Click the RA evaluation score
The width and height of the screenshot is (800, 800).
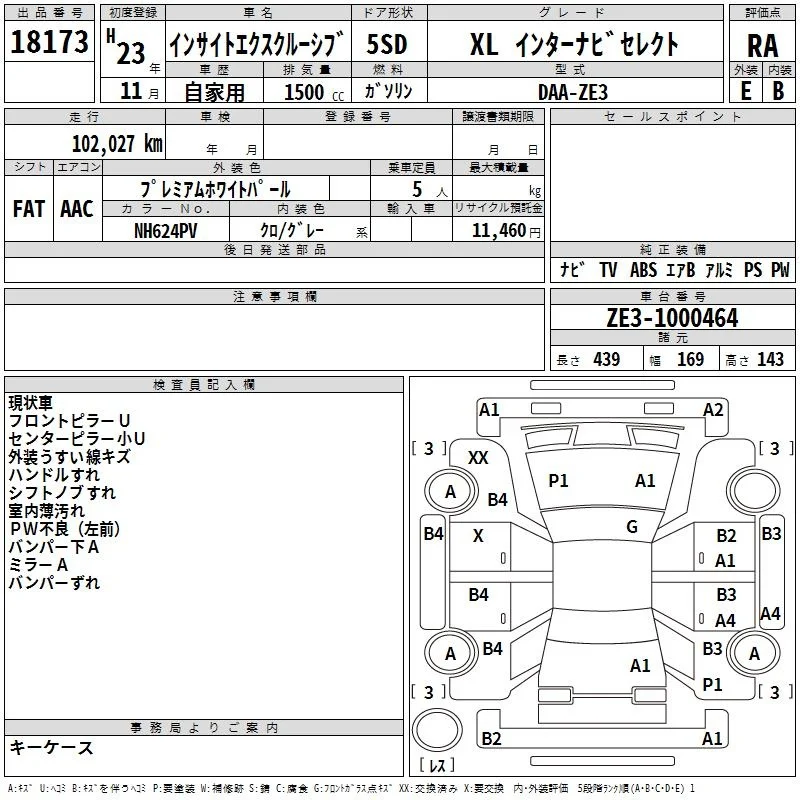(763, 46)
